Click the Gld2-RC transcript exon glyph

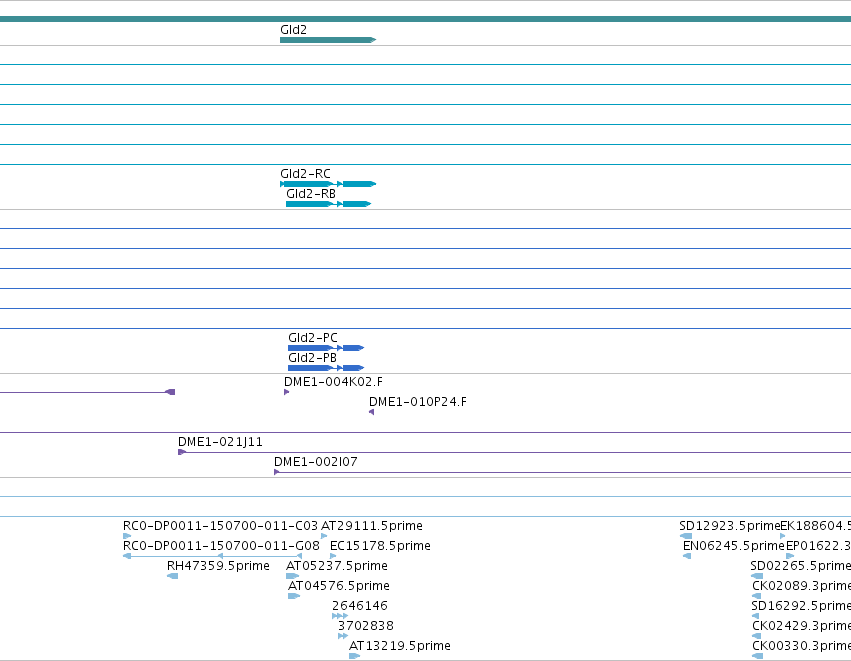[x=328, y=184]
